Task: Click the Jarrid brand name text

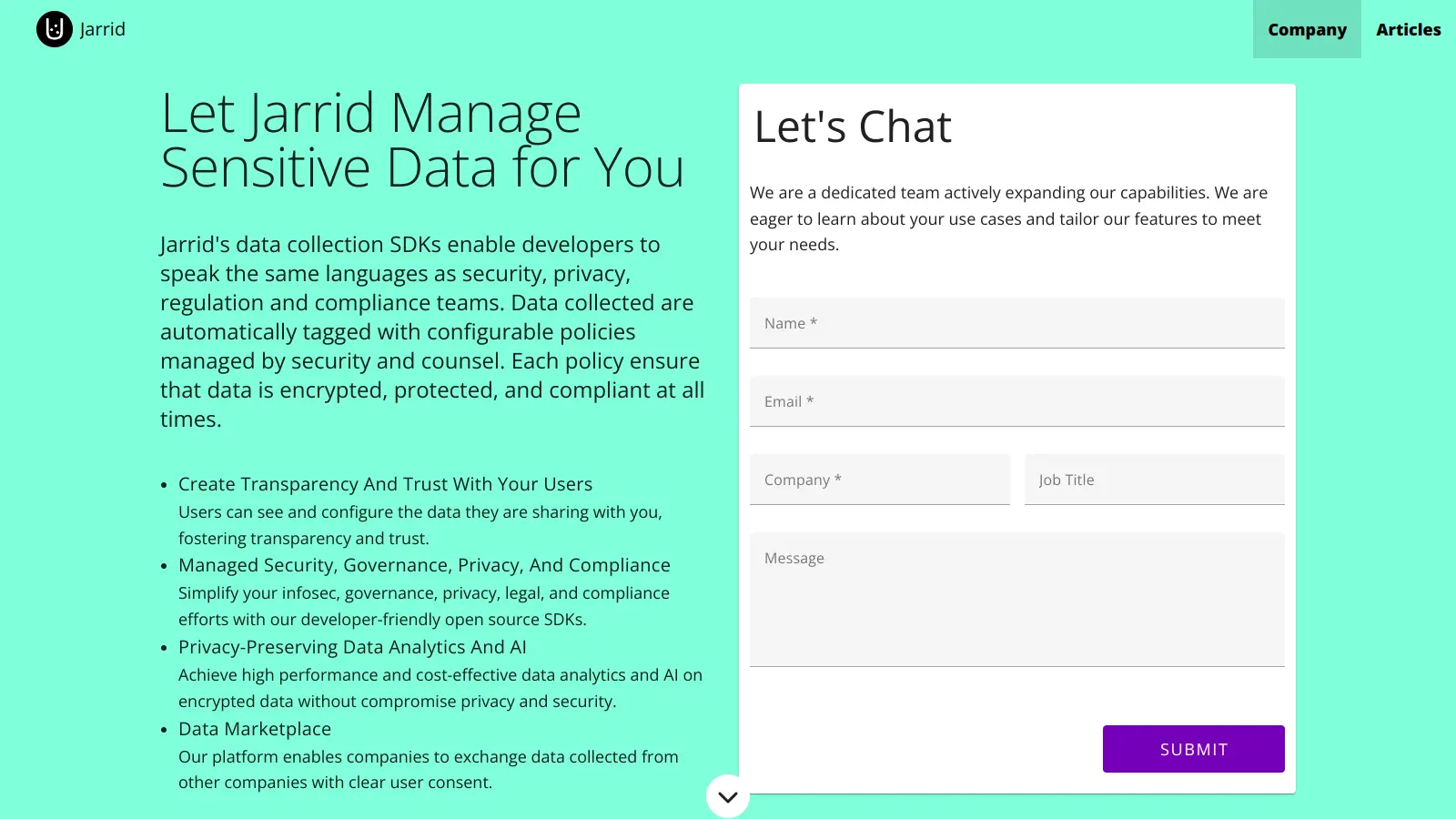Action: click(x=103, y=29)
